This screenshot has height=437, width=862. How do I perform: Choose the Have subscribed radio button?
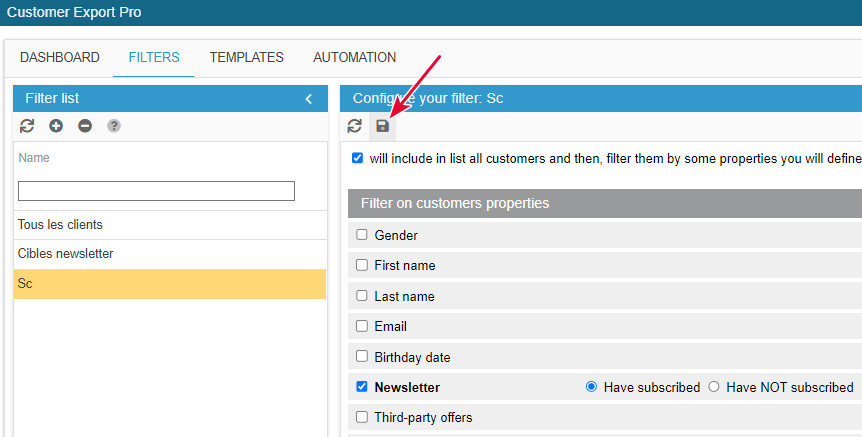coord(591,387)
